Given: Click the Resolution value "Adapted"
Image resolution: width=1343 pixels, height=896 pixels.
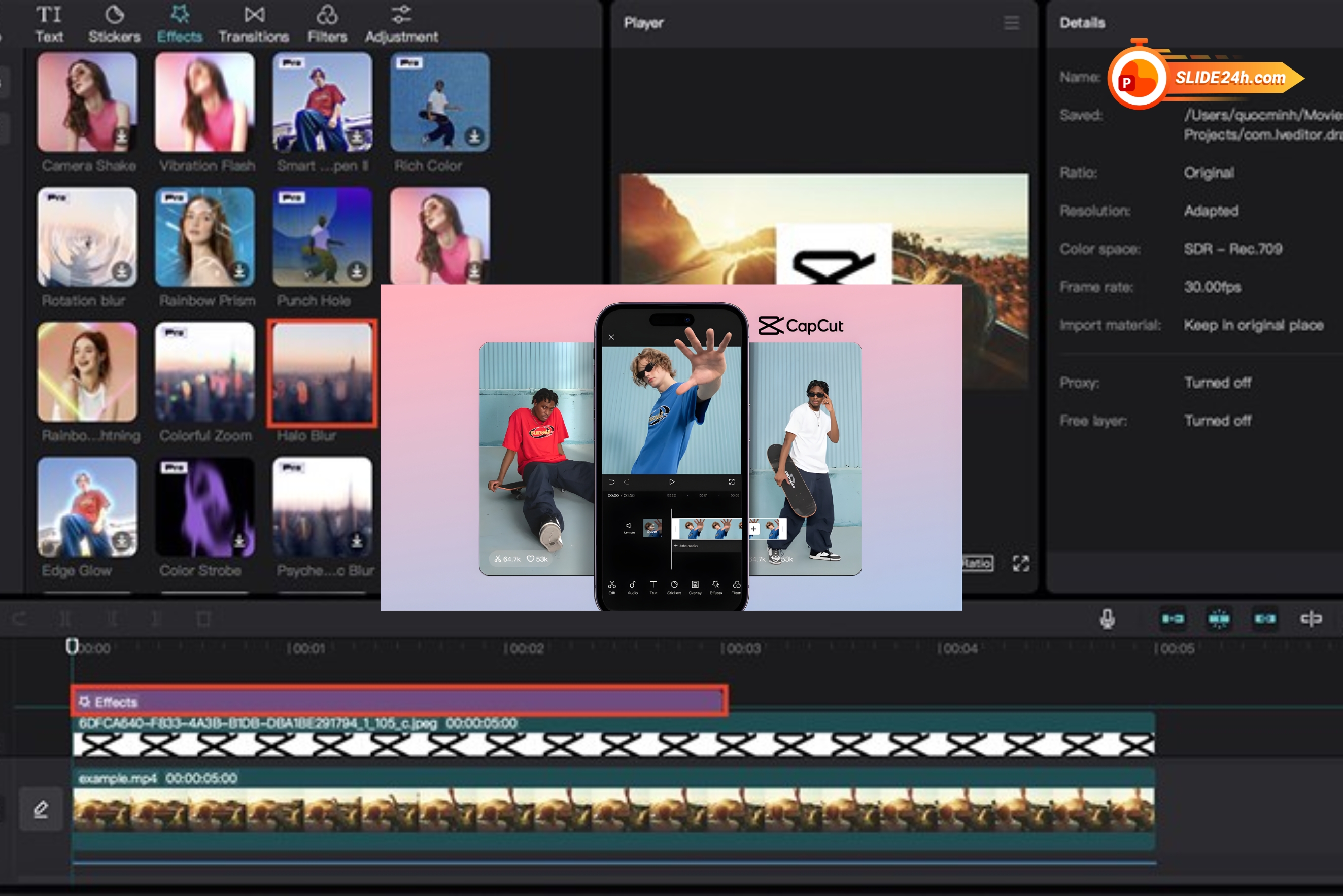Looking at the screenshot, I should [1211, 211].
